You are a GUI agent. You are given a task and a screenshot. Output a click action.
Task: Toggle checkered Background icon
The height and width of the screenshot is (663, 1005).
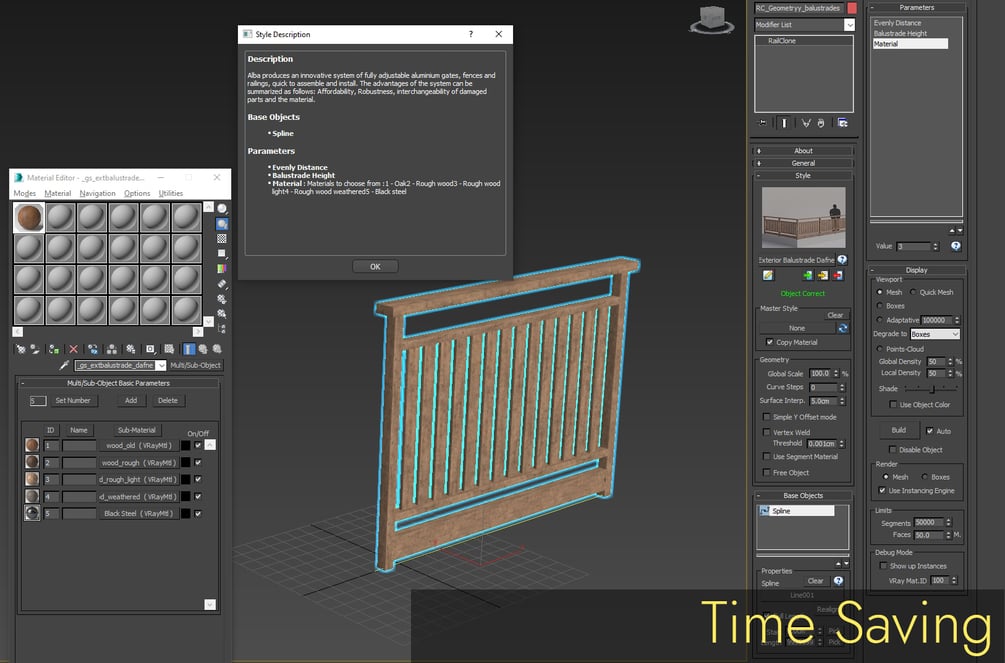point(222,239)
